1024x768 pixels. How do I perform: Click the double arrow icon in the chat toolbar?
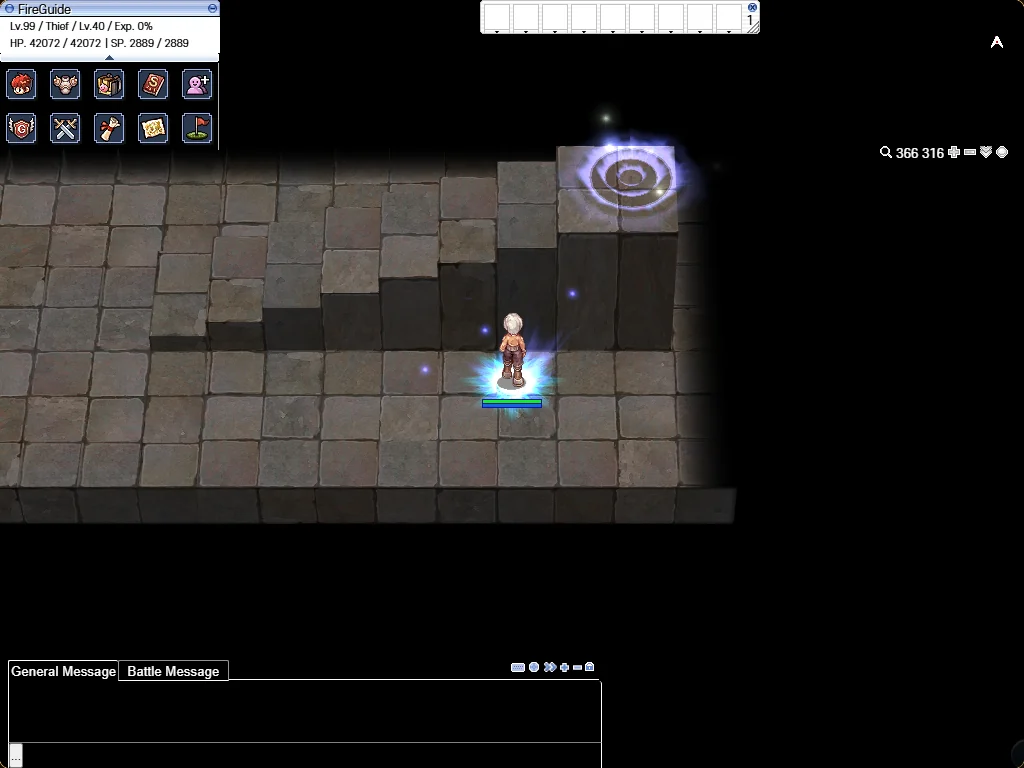tap(550, 667)
